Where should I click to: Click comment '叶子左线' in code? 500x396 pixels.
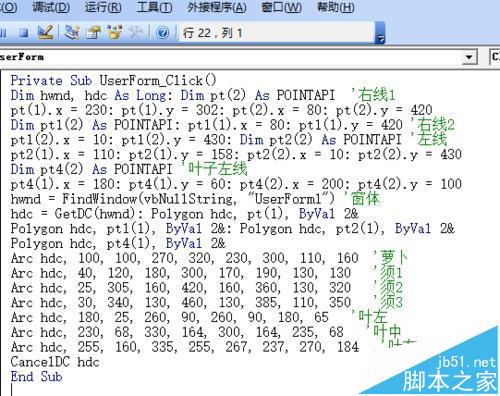214,169
